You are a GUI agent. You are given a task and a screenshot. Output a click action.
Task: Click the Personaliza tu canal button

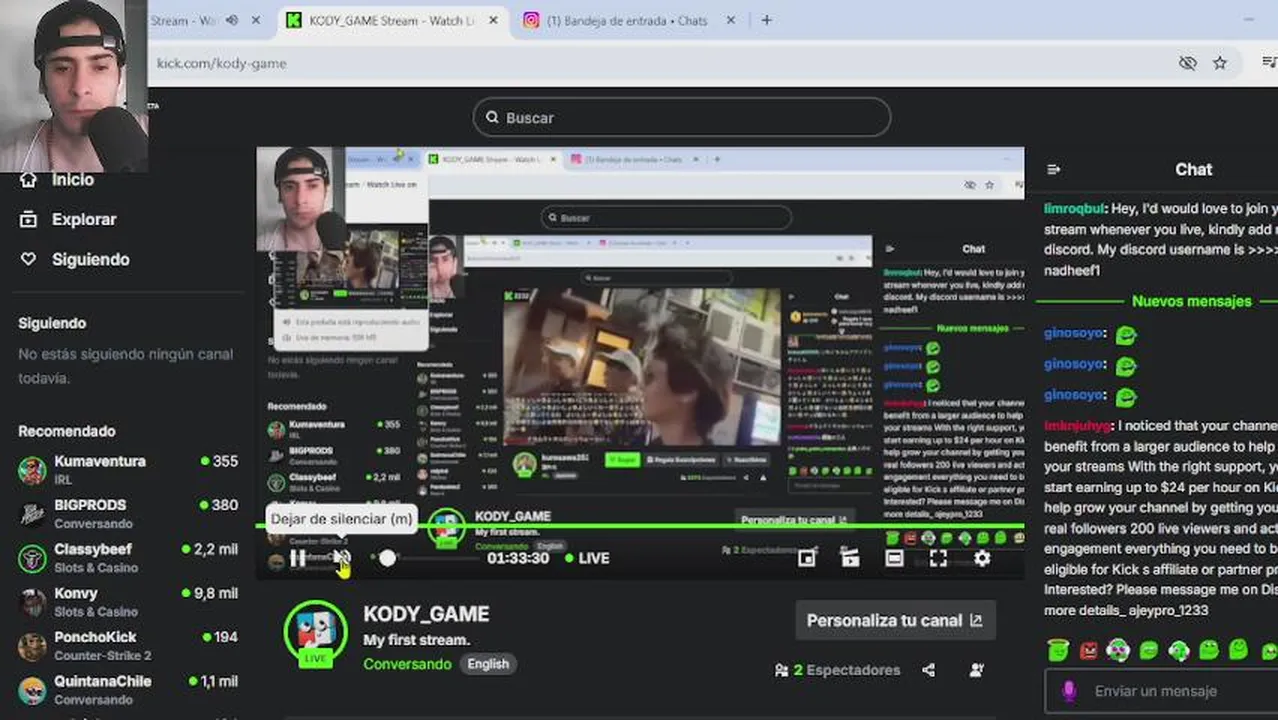pyautogui.click(x=895, y=620)
